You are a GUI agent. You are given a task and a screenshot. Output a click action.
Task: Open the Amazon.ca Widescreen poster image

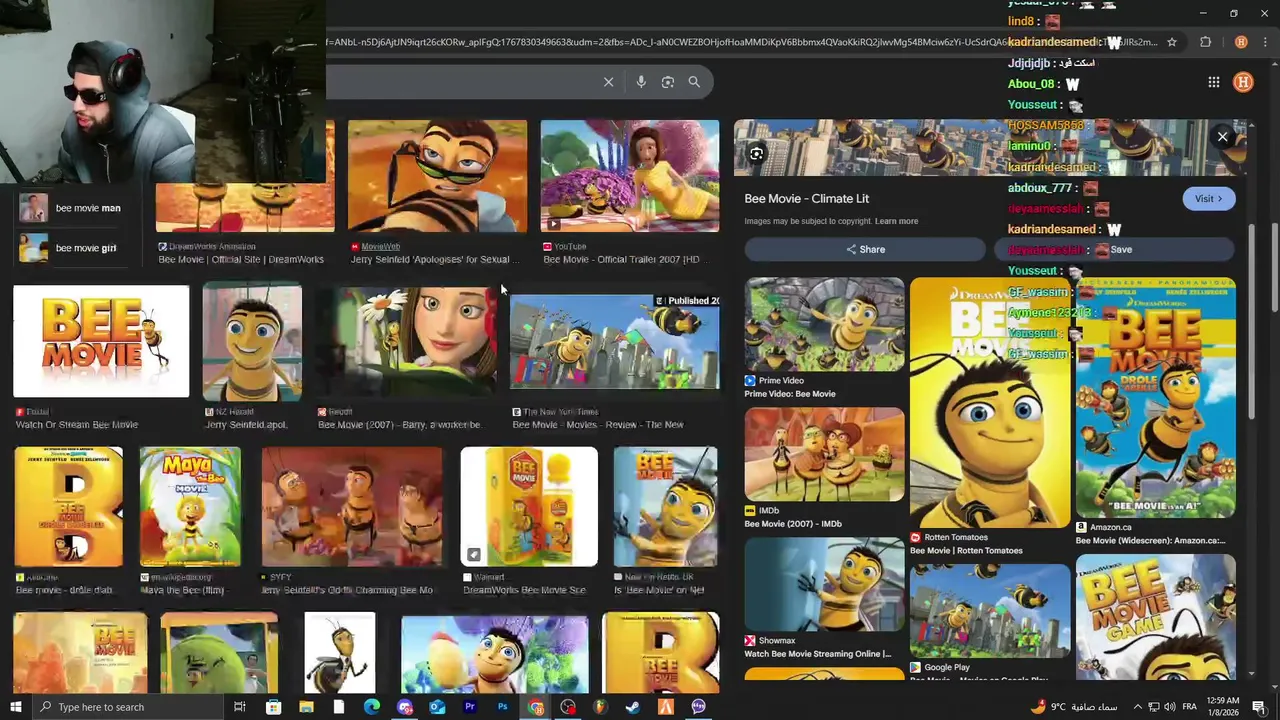click(1155, 397)
